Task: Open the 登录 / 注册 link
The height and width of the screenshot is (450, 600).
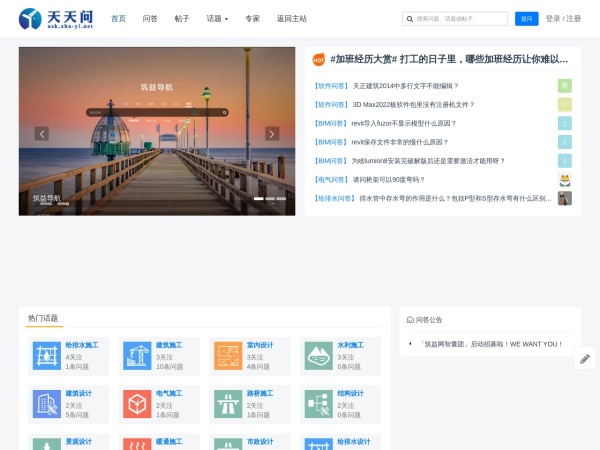Action: (x=563, y=19)
